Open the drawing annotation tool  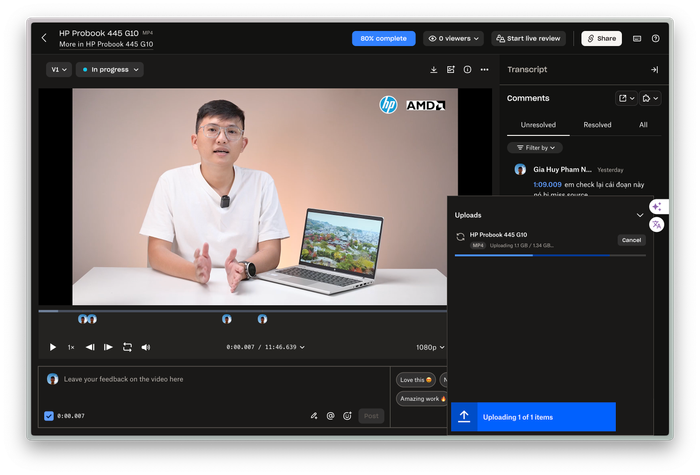(x=314, y=416)
